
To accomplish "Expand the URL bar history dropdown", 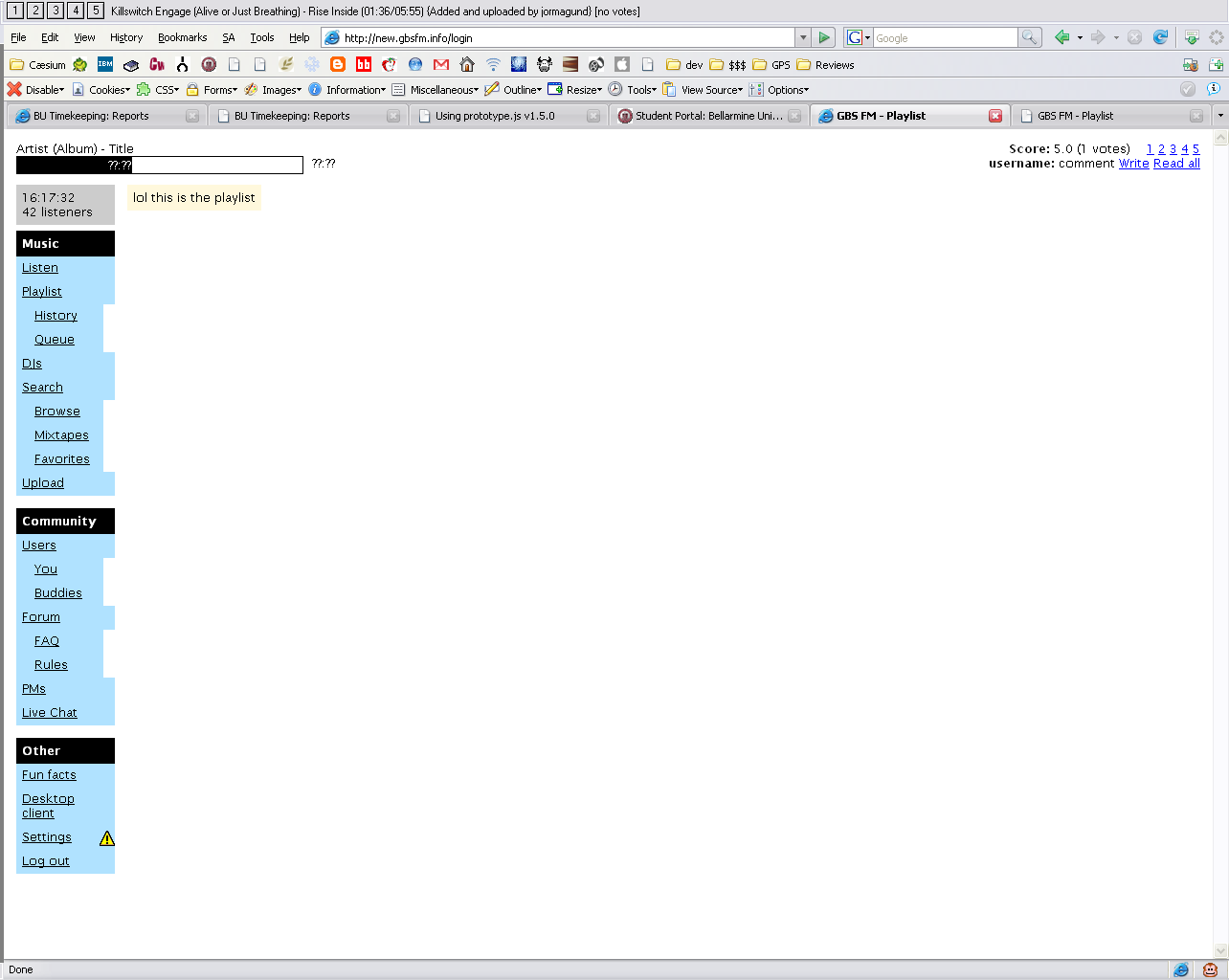I will [x=803, y=37].
